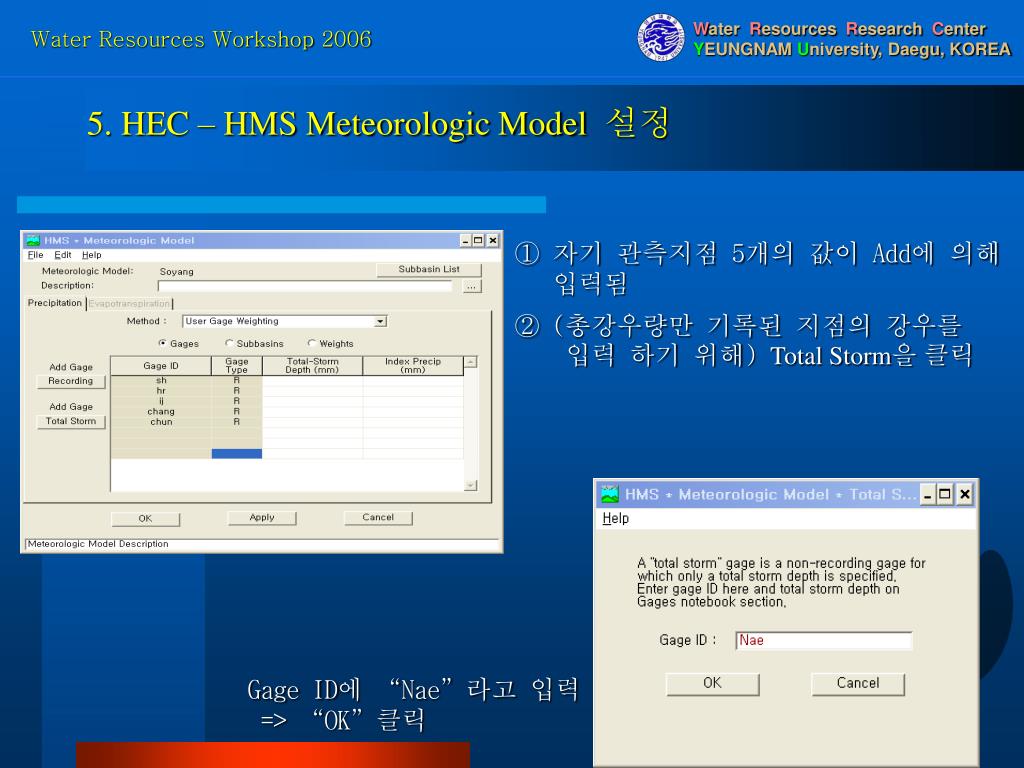This screenshot has height=768, width=1024.
Task: Click Total-Storm Depth (mm) column header
Action: point(312,366)
